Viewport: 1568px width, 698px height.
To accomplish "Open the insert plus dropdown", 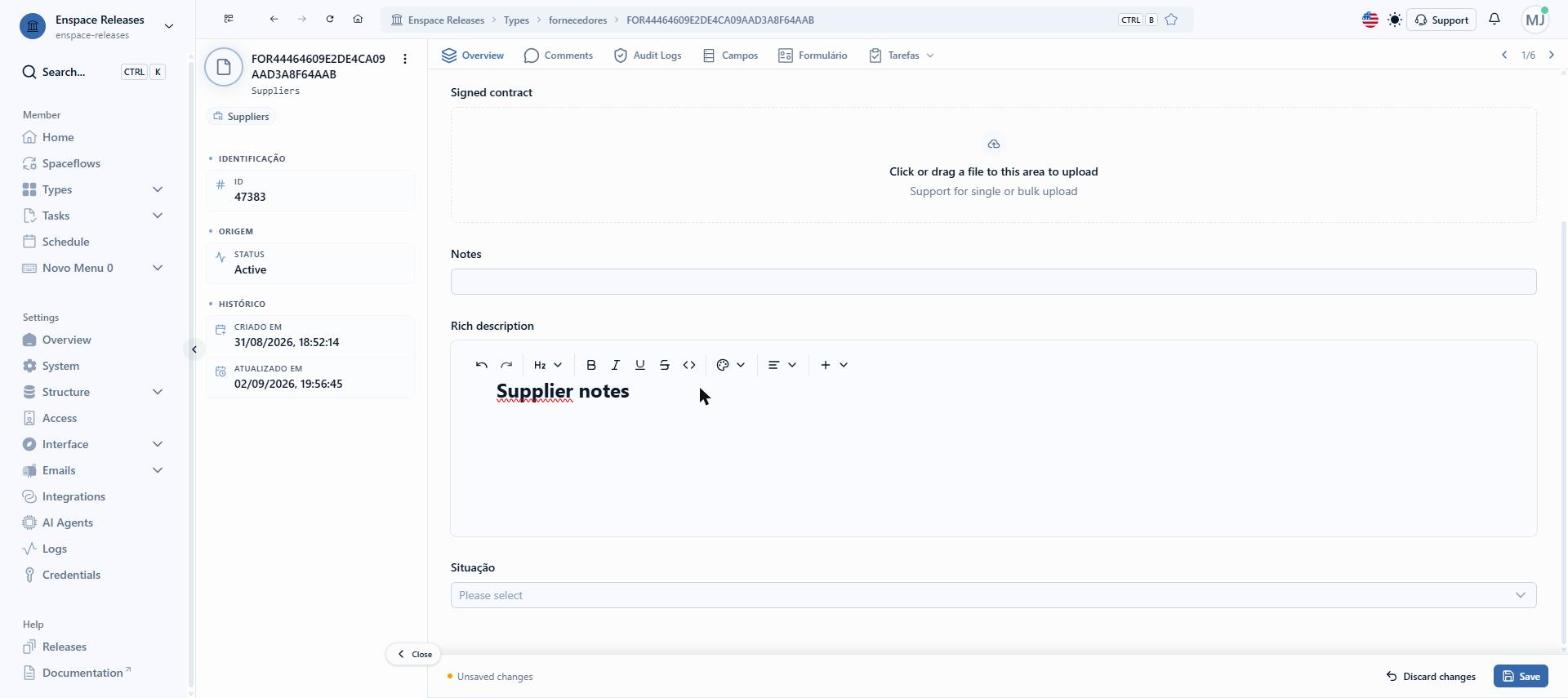I will click(834, 365).
